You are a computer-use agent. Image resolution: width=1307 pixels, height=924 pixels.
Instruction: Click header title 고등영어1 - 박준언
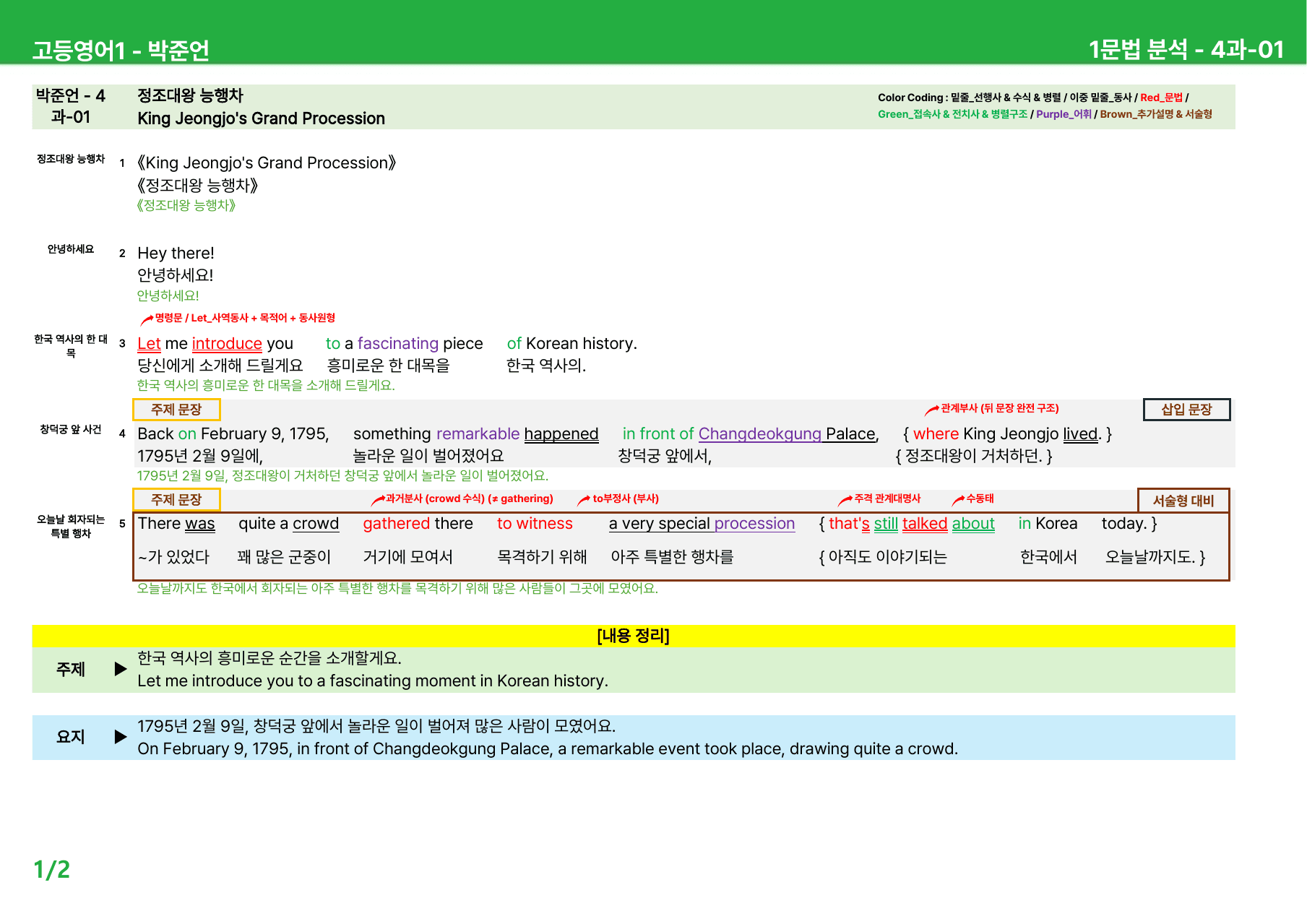[121, 50]
